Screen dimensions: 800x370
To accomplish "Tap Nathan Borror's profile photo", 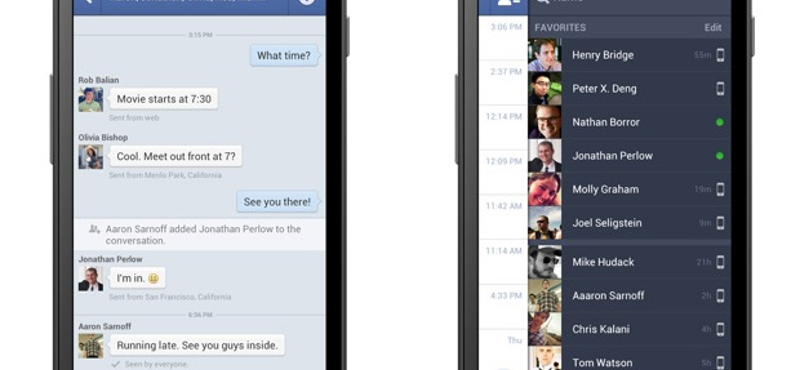I will [545, 122].
